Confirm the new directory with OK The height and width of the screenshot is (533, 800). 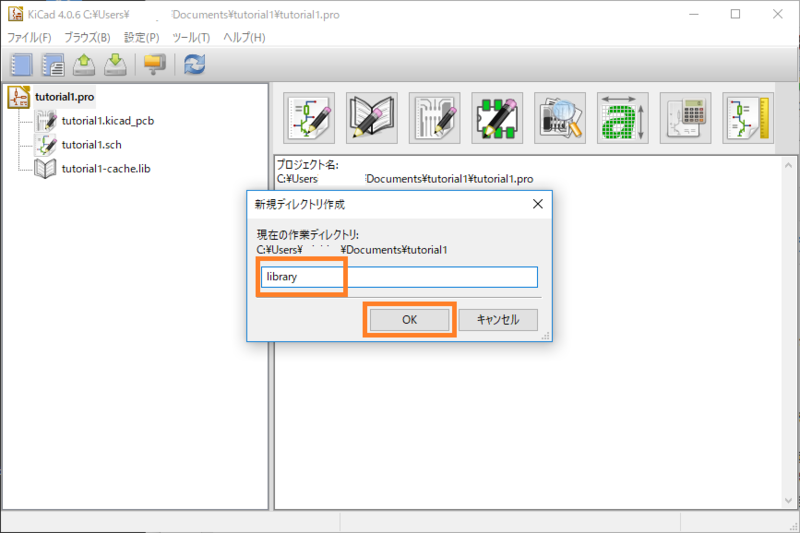[x=410, y=320]
